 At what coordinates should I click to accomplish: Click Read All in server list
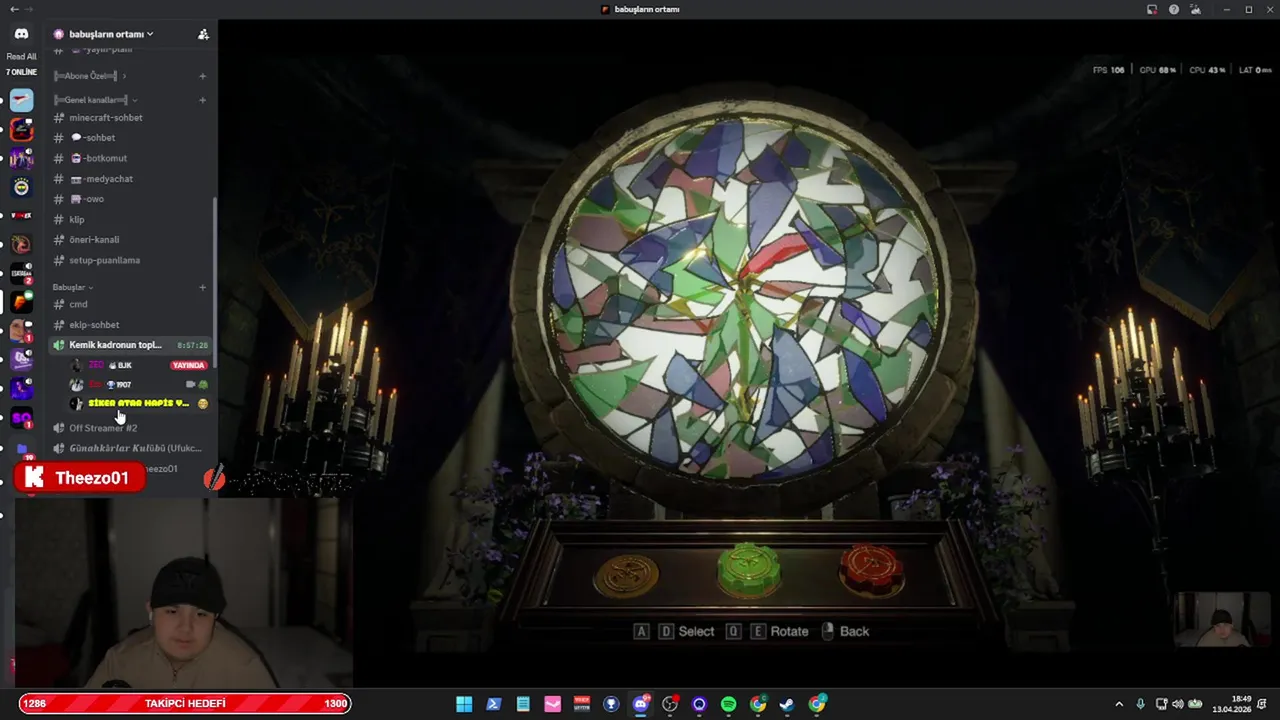point(21,57)
